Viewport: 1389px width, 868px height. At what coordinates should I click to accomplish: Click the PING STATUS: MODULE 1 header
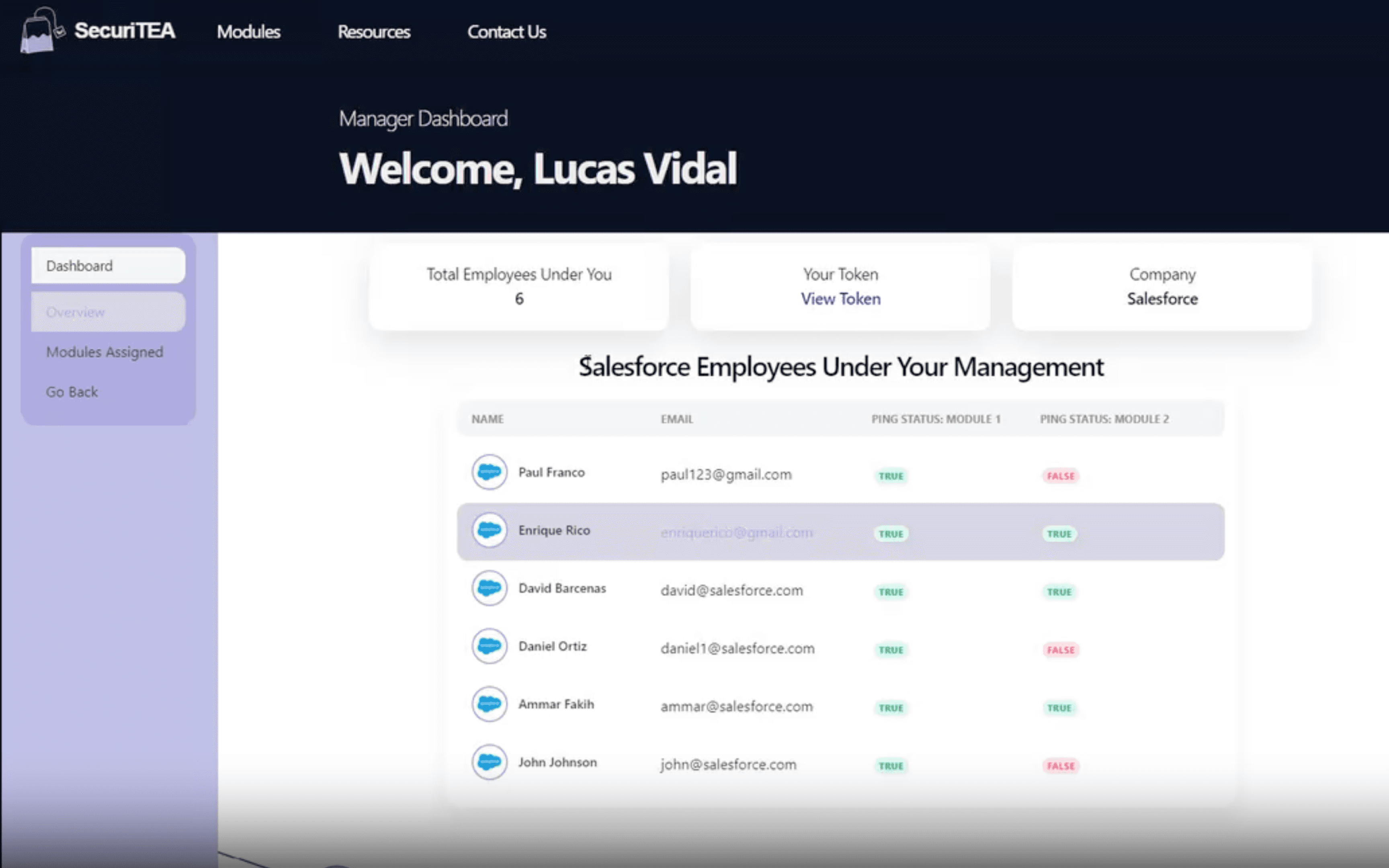tap(936, 419)
